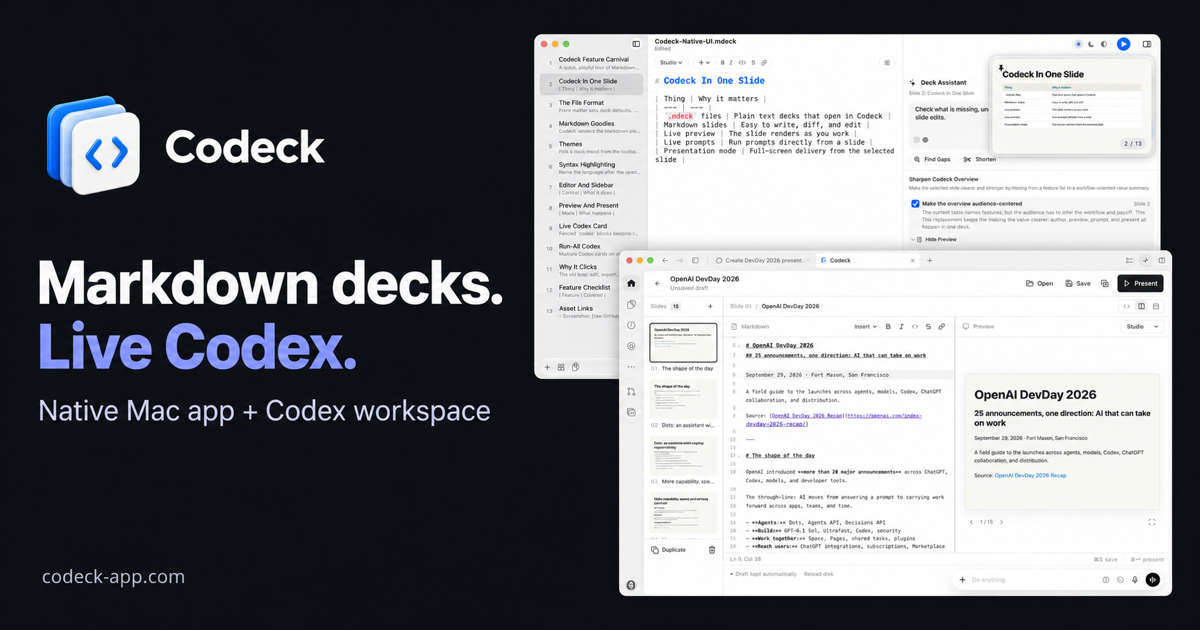Click the @ mentions icon in workspace sidebar
This screenshot has height=630, width=1200.
tap(631, 346)
